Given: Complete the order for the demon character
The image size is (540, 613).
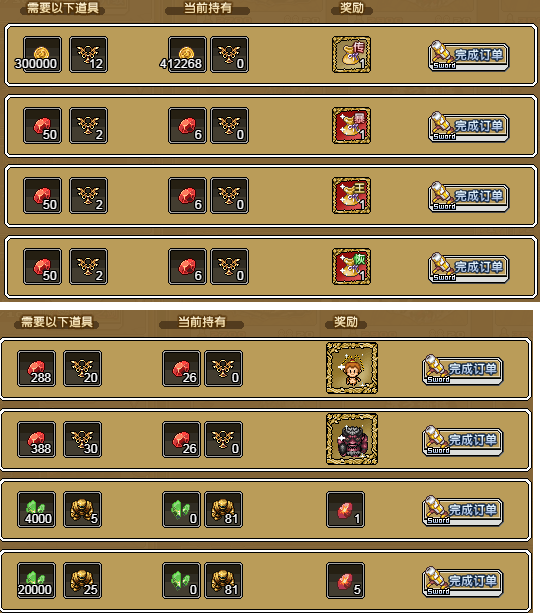Looking at the screenshot, I should 463,441.
